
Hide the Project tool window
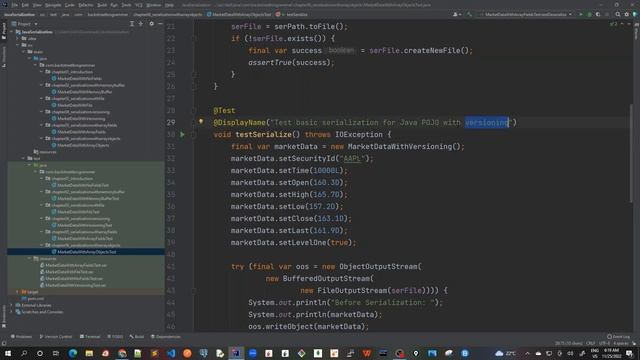[160, 24]
